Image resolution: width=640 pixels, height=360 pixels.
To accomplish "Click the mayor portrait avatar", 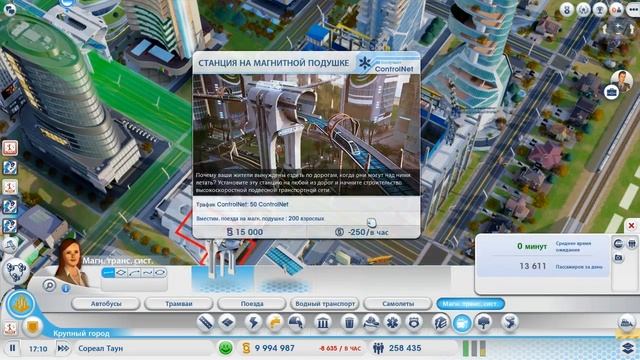I will pyautogui.click(x=622, y=80).
